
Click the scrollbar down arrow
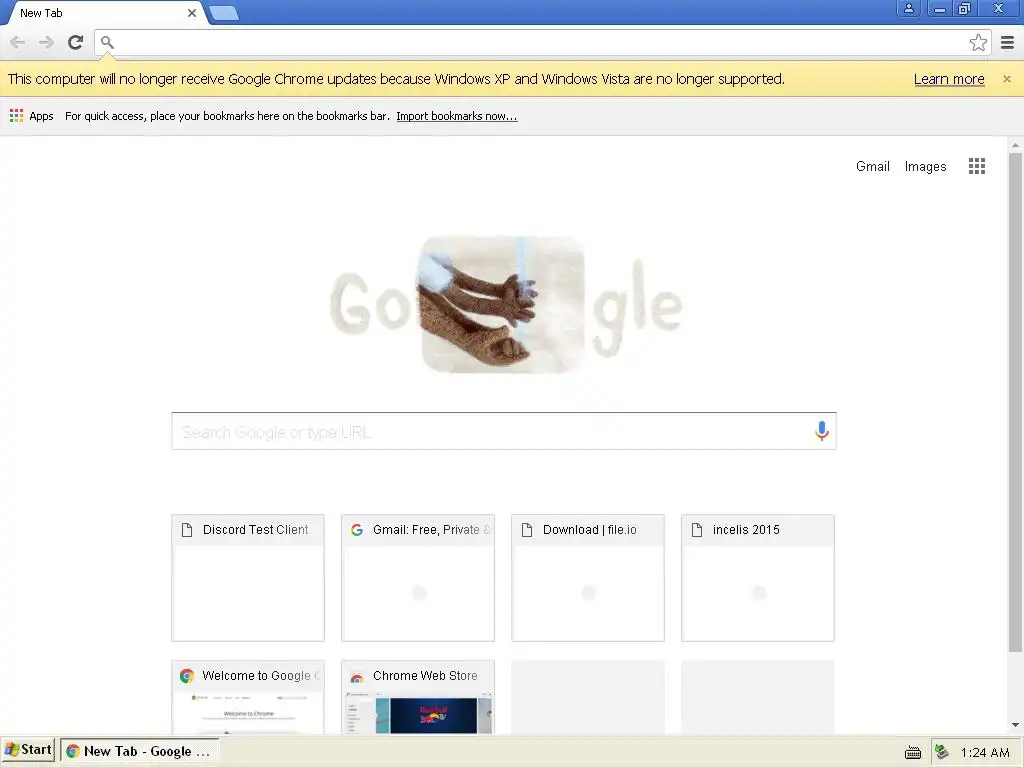click(x=1015, y=725)
